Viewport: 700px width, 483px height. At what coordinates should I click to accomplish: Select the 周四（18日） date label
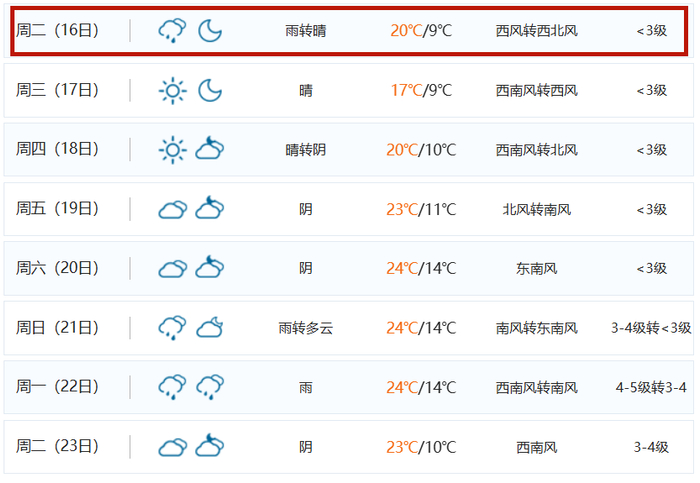point(57,150)
